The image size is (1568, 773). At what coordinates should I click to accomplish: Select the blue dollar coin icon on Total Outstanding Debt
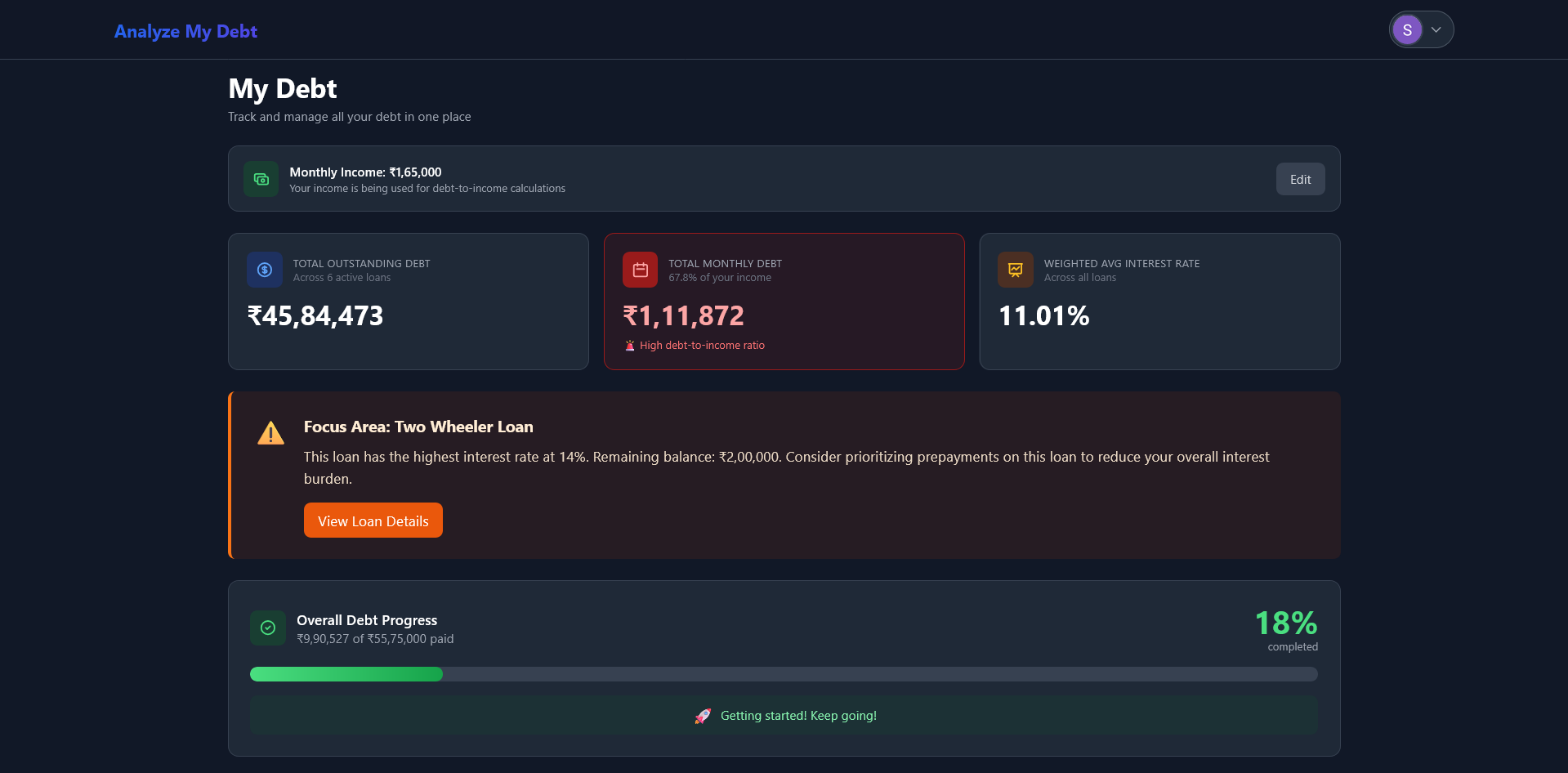(x=264, y=269)
